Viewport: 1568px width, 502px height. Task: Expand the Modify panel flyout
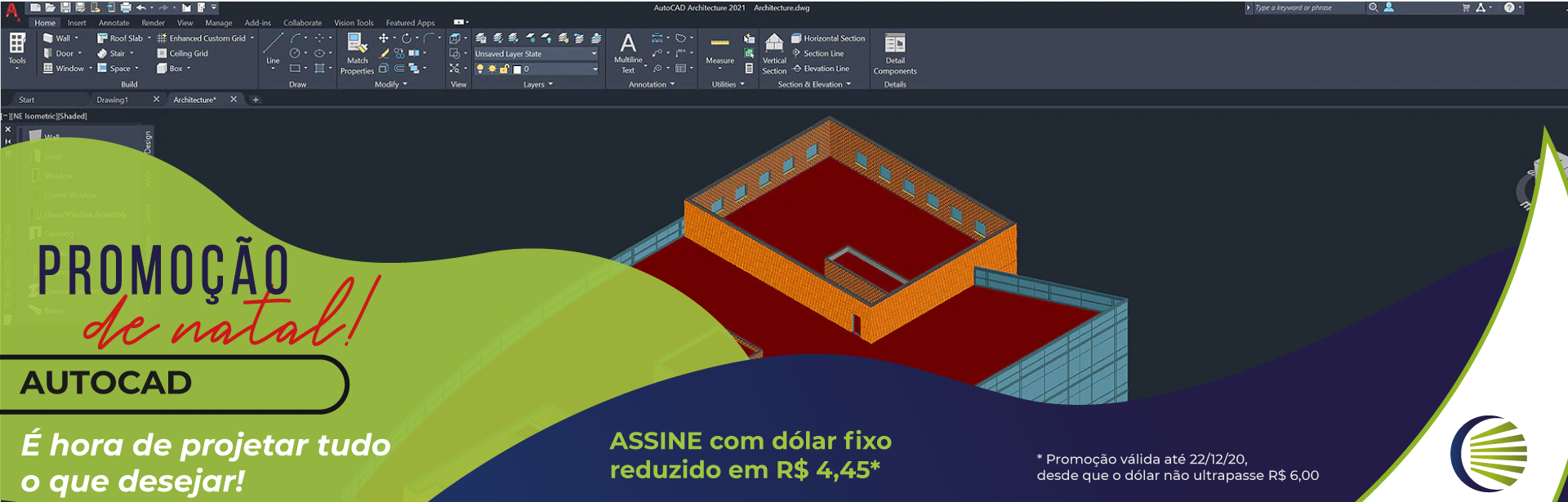tap(391, 84)
